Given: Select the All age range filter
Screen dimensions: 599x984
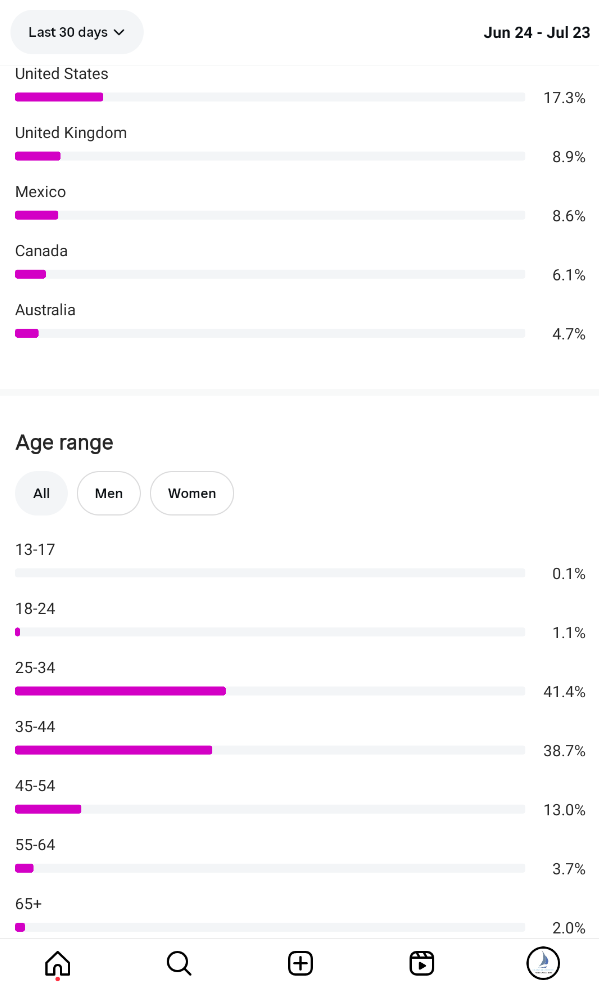Looking at the screenshot, I should coord(41,493).
